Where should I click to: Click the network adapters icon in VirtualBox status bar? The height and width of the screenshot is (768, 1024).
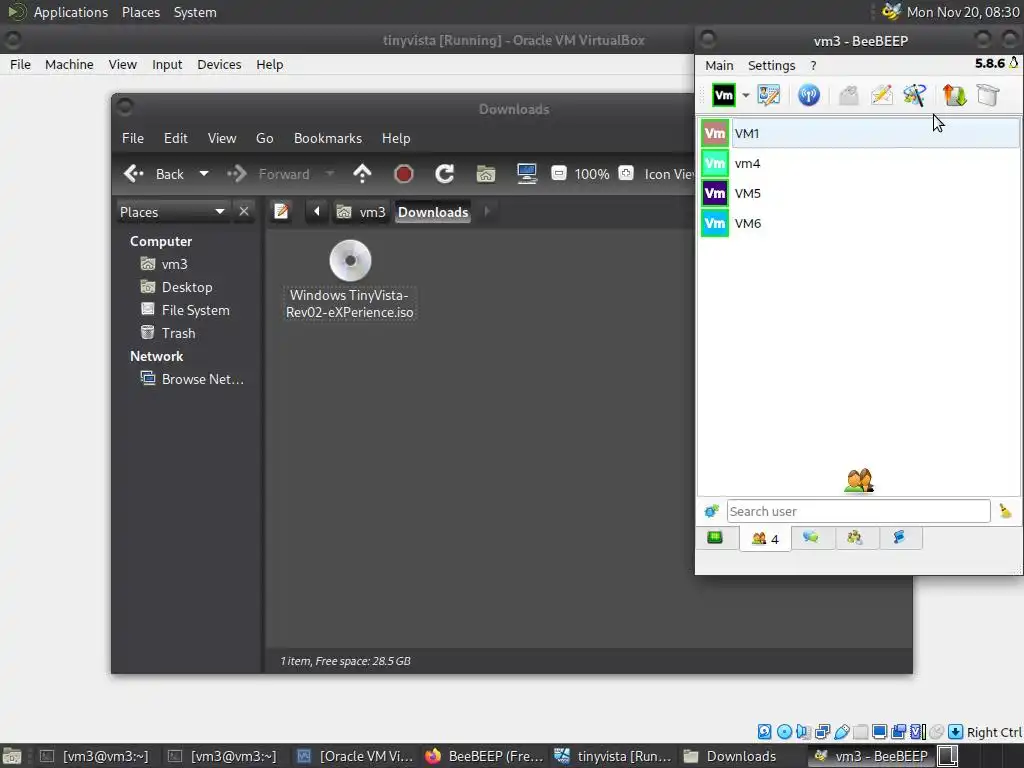point(823,732)
